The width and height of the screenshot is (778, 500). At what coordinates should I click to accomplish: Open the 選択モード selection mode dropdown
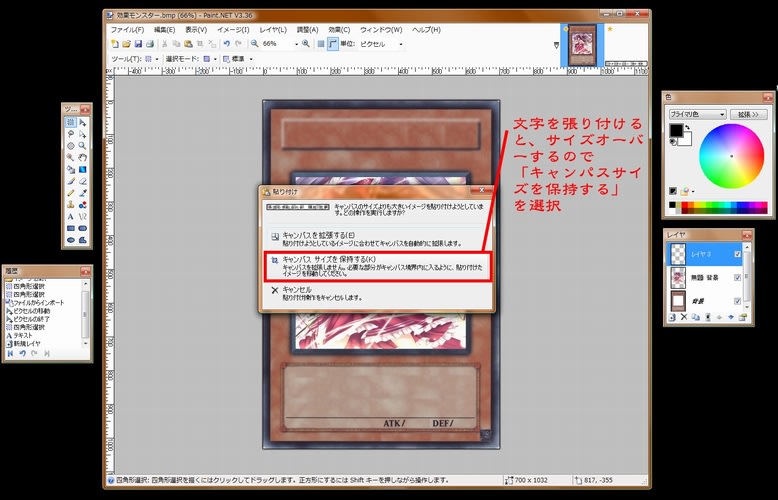pos(215,59)
